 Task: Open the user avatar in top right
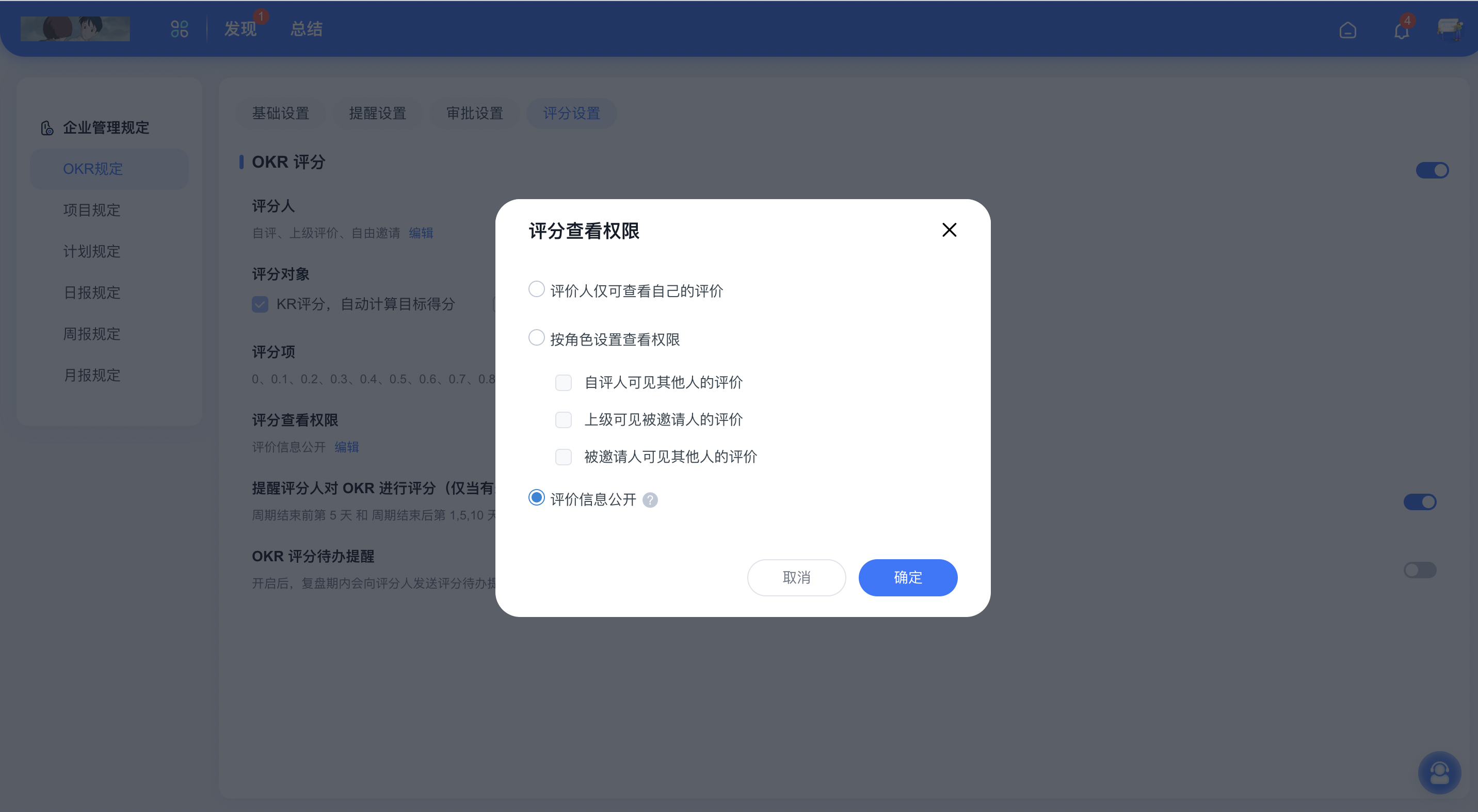click(1451, 29)
